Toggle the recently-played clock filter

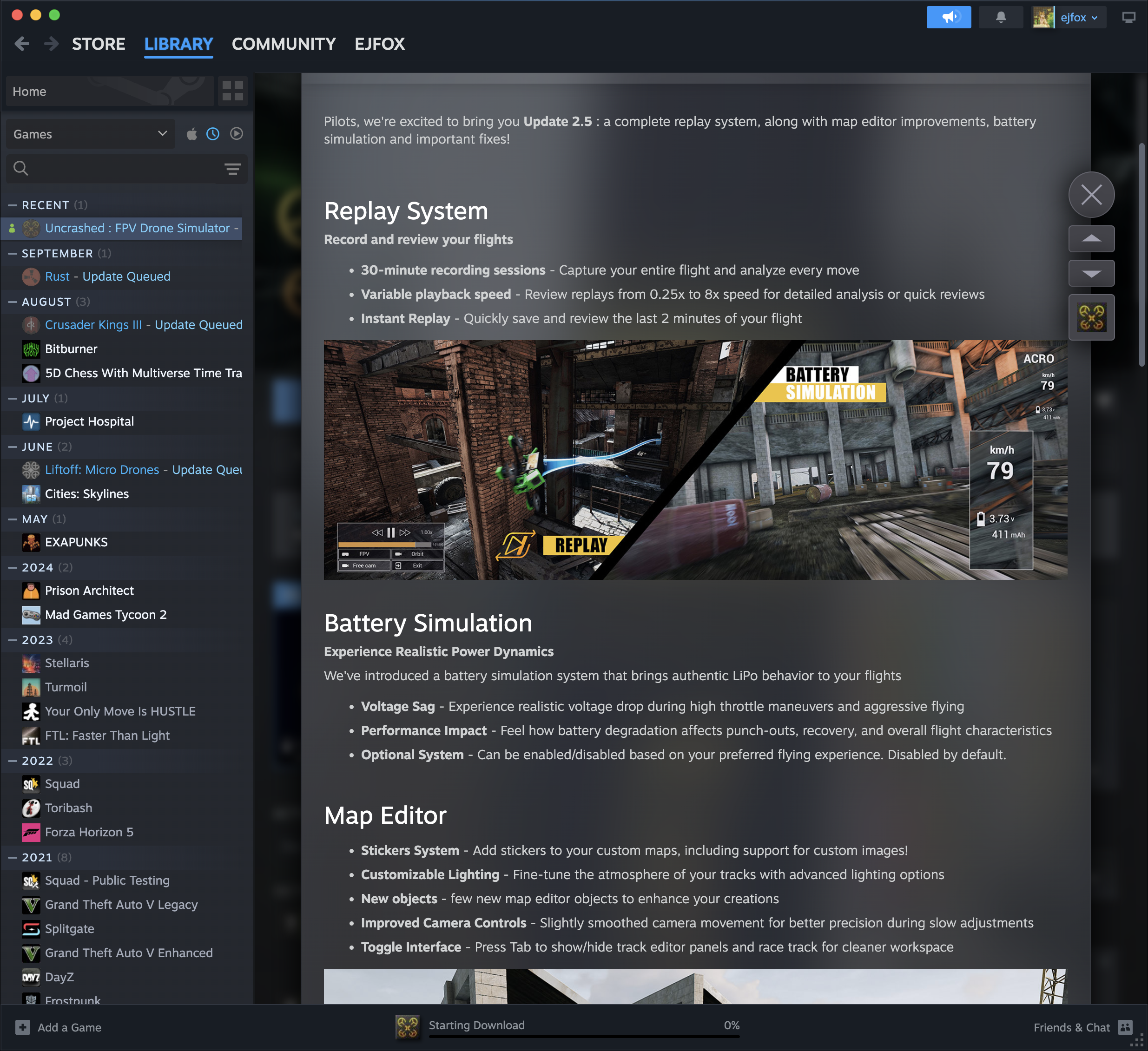click(x=213, y=134)
